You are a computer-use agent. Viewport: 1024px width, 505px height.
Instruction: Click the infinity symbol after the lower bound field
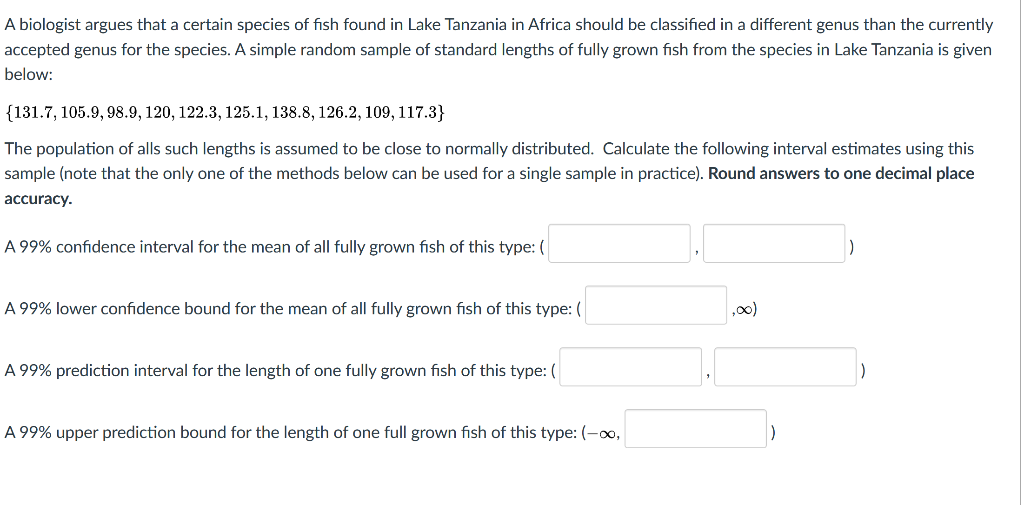746,309
